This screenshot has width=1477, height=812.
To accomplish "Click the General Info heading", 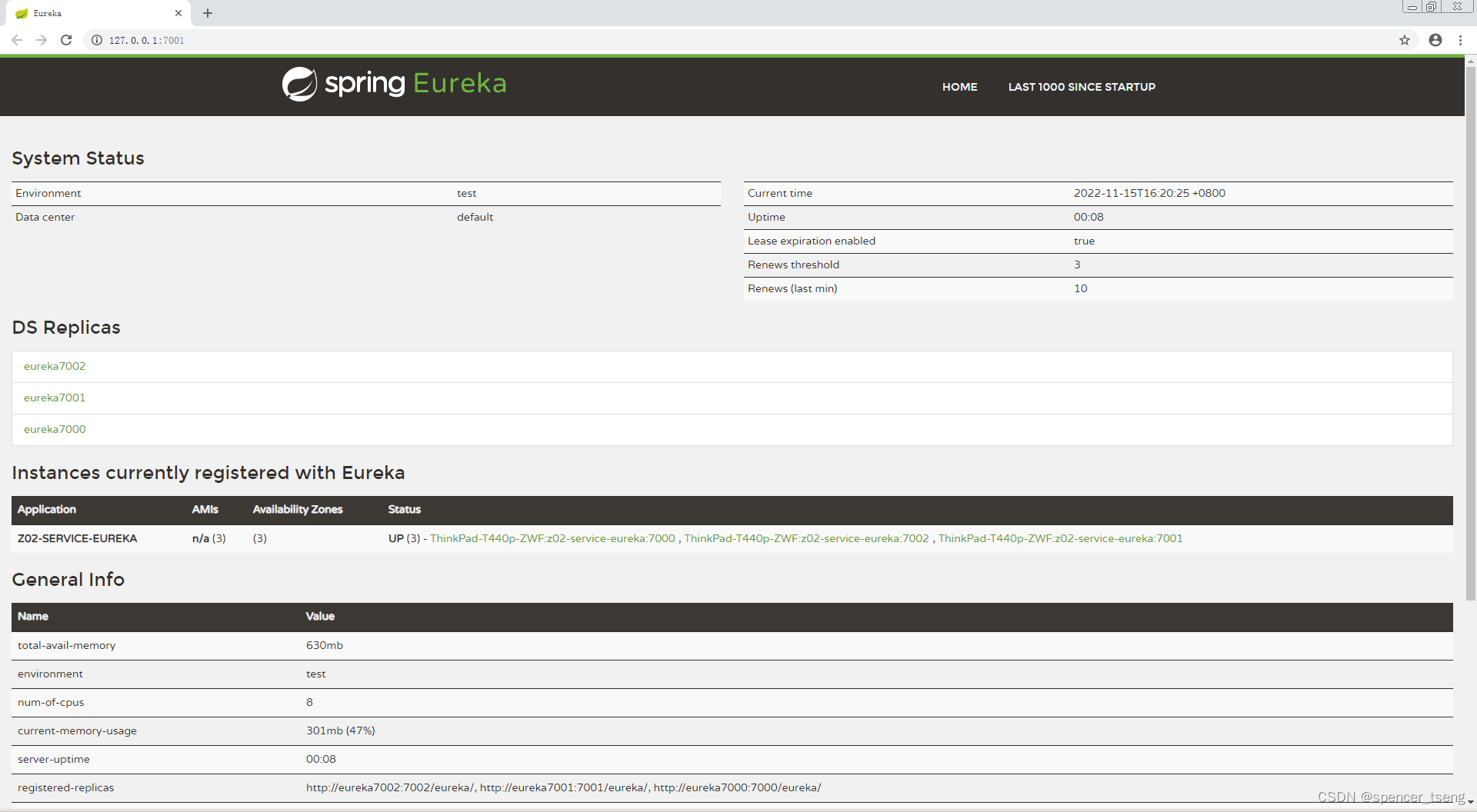I will tap(68, 579).
